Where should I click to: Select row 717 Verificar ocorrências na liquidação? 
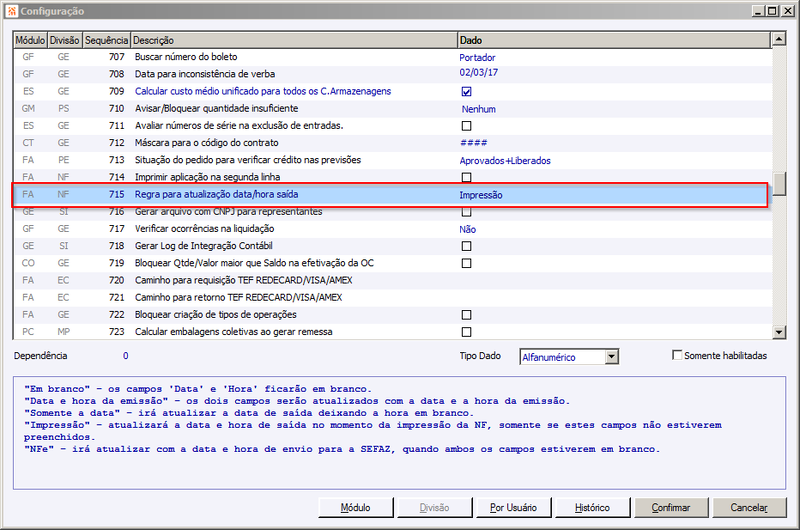coord(392,229)
